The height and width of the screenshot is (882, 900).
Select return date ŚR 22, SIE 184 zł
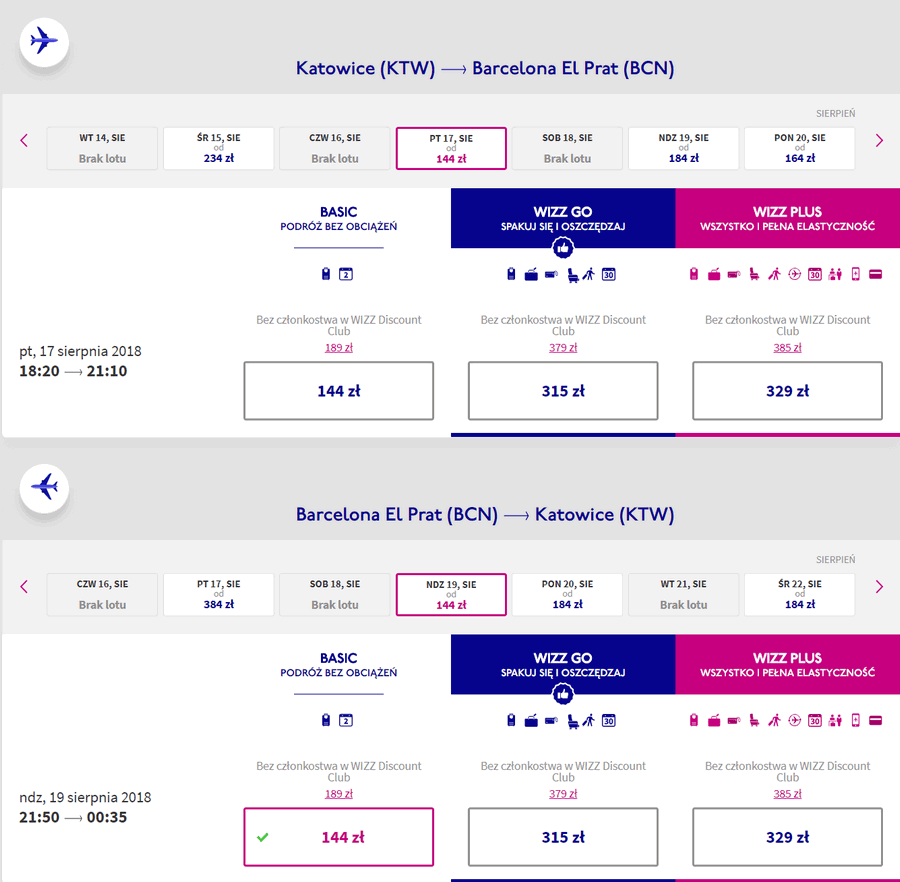tap(800, 595)
